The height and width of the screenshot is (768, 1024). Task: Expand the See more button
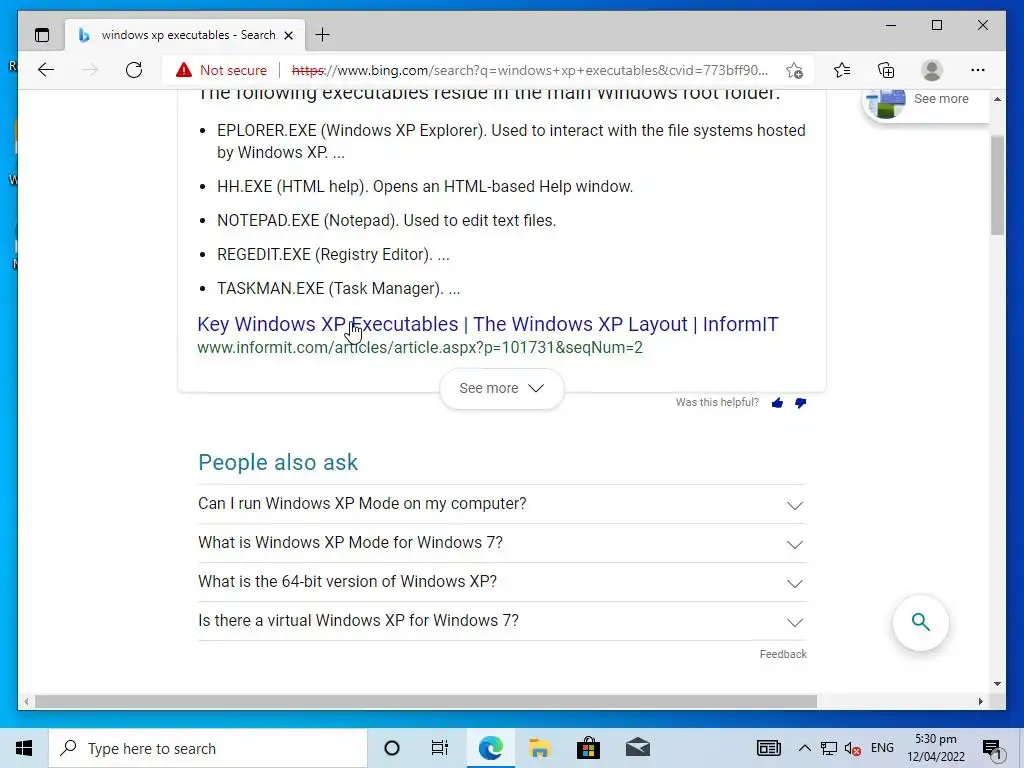click(502, 389)
